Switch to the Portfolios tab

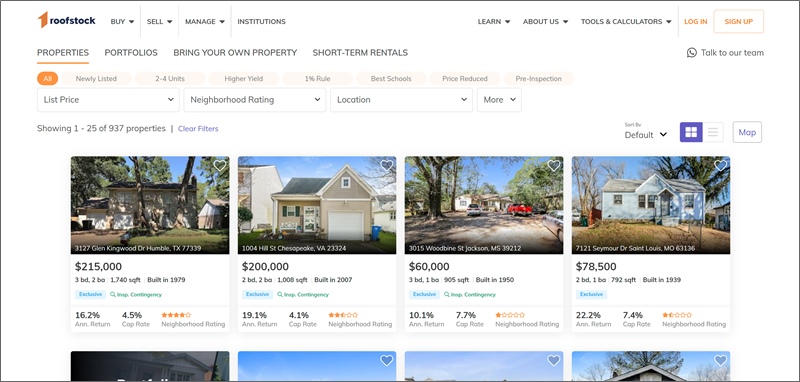[131, 53]
